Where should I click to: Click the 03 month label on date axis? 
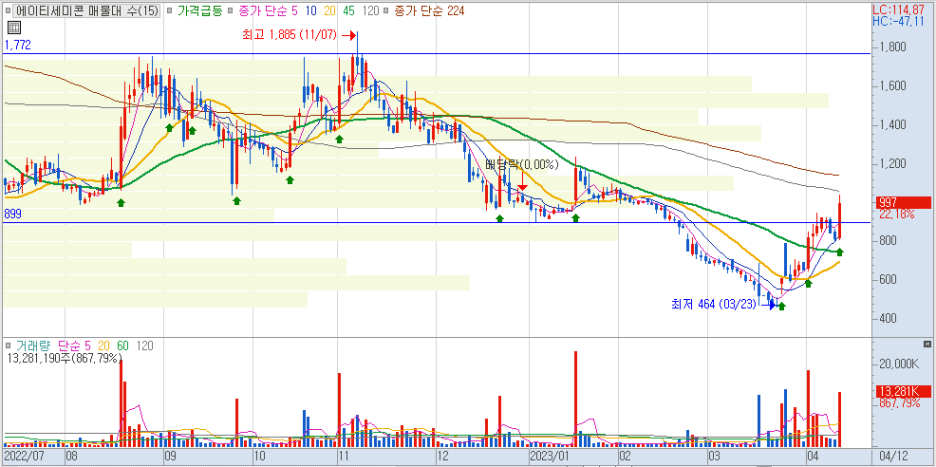[x=714, y=456]
